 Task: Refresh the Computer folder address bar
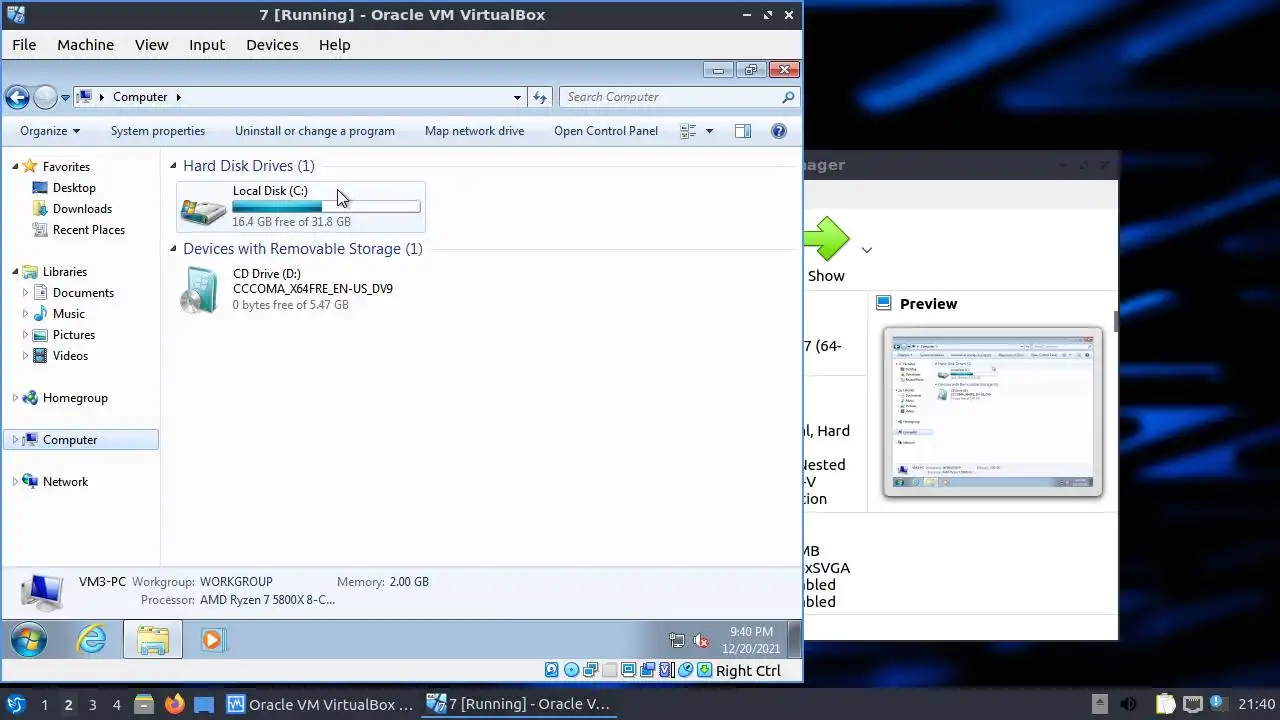540,97
